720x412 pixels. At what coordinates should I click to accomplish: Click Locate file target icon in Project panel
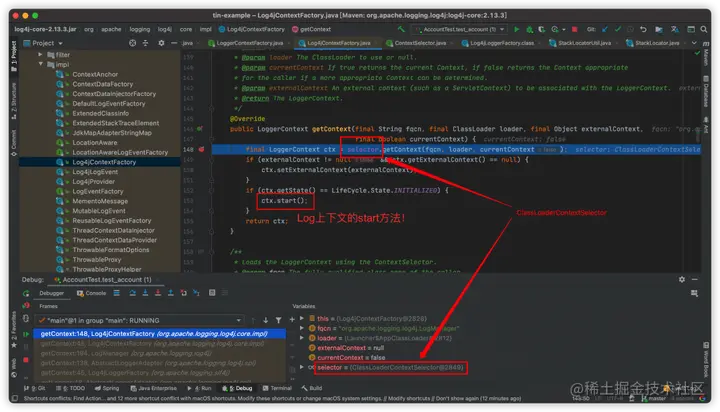click(x=133, y=43)
